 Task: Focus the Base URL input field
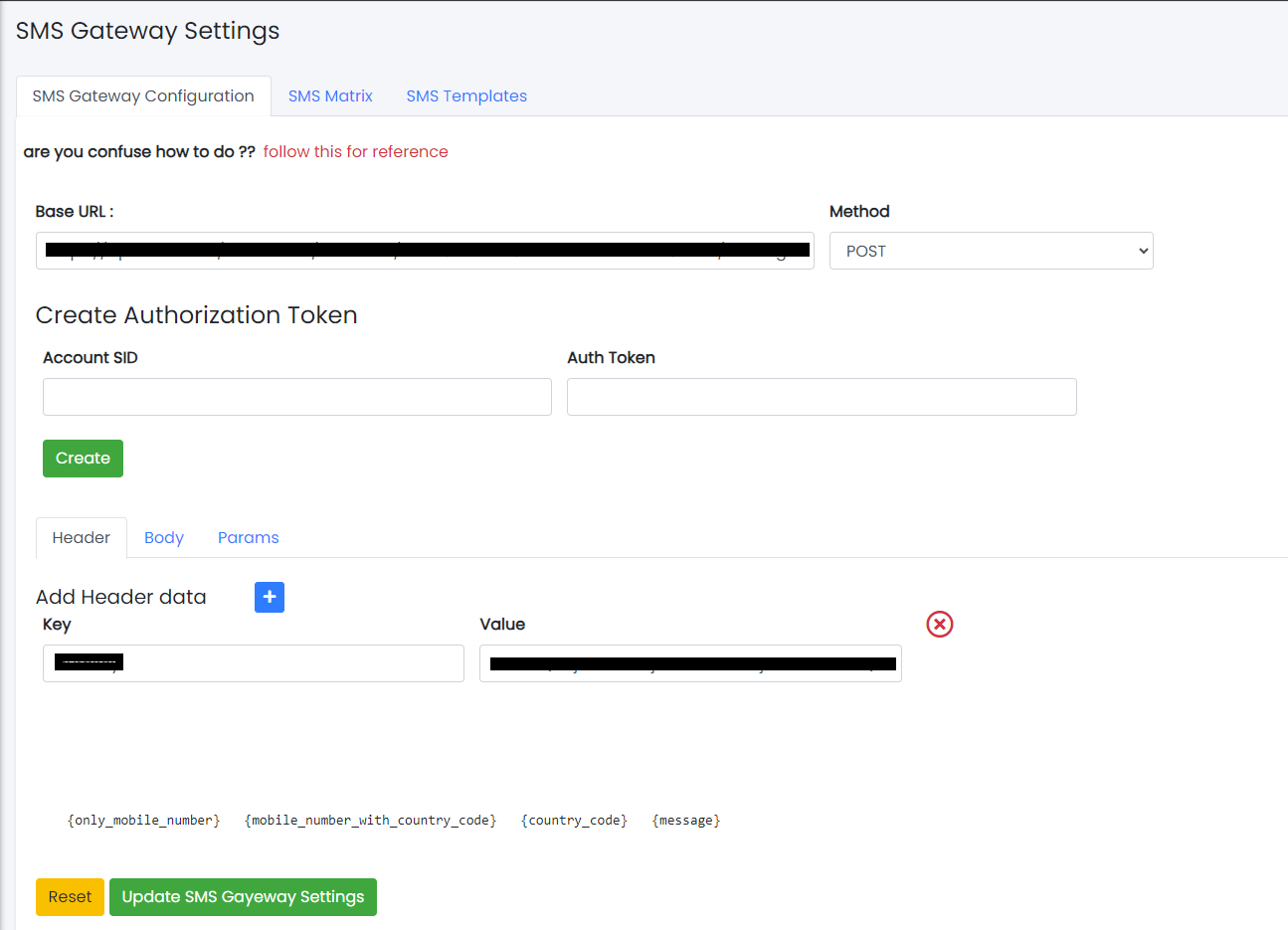pyautogui.click(x=425, y=251)
